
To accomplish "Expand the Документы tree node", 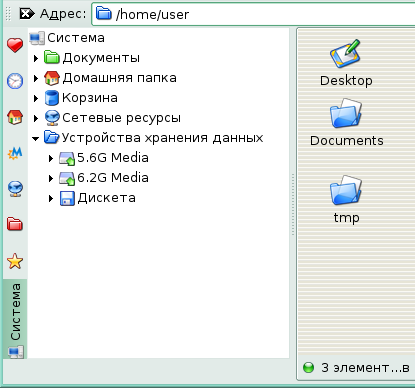I will pyautogui.click(x=36, y=58).
